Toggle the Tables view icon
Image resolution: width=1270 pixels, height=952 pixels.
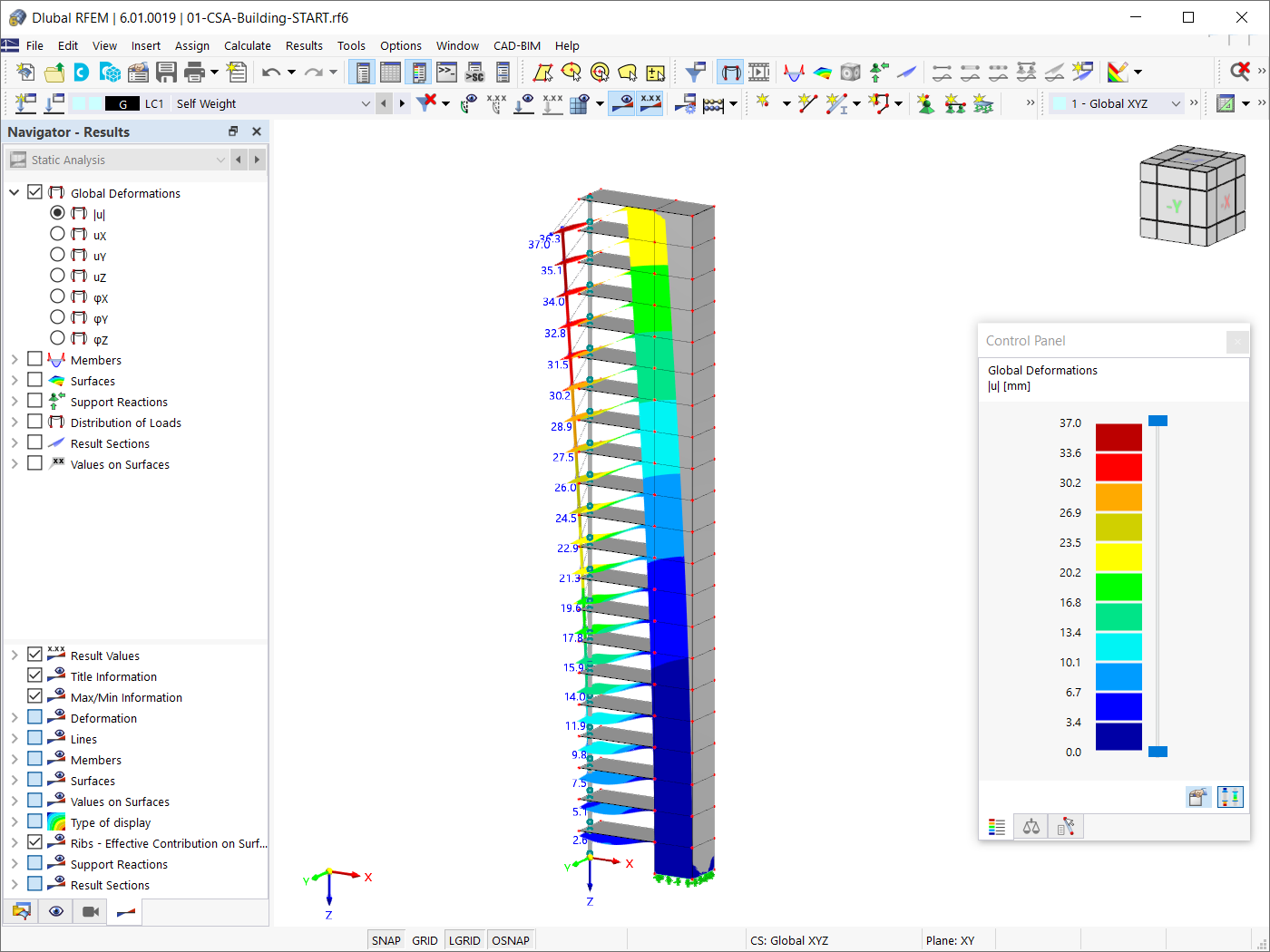click(391, 73)
